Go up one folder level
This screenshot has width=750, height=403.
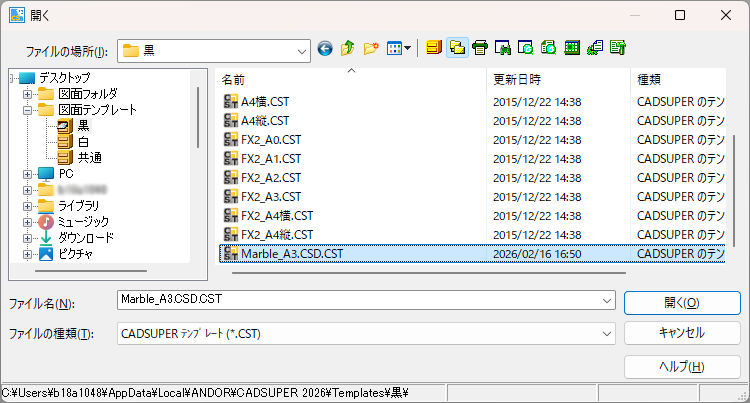[348, 48]
